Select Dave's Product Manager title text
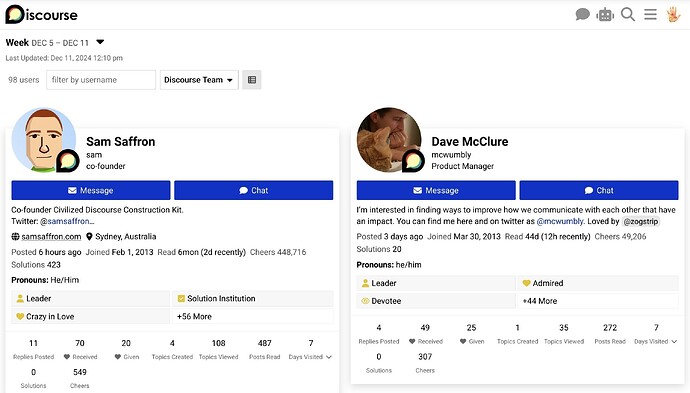Screen dimensions: 690x393 pos(462,166)
